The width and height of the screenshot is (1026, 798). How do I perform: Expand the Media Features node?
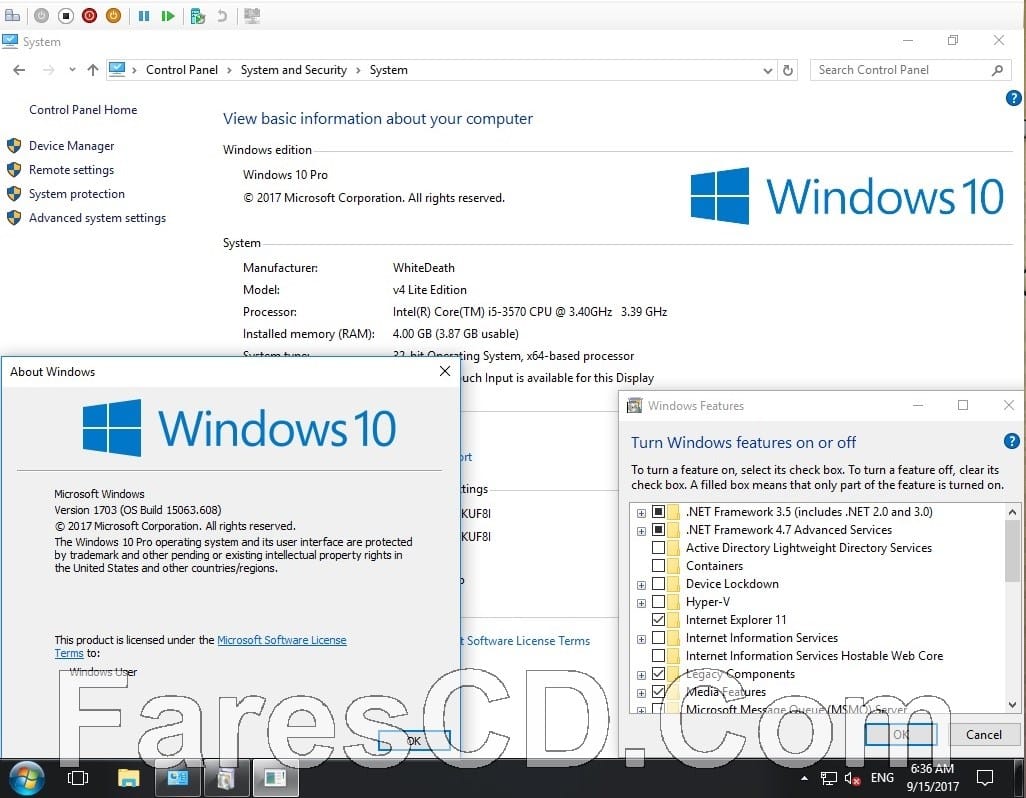tap(641, 693)
